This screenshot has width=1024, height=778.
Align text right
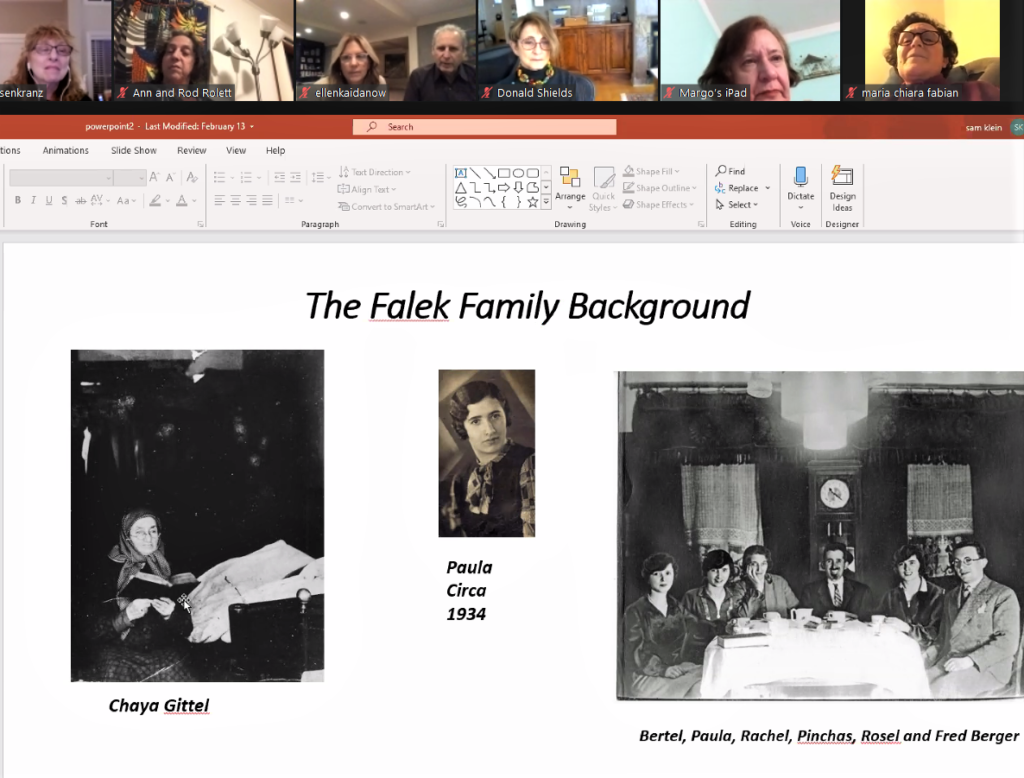(x=251, y=201)
